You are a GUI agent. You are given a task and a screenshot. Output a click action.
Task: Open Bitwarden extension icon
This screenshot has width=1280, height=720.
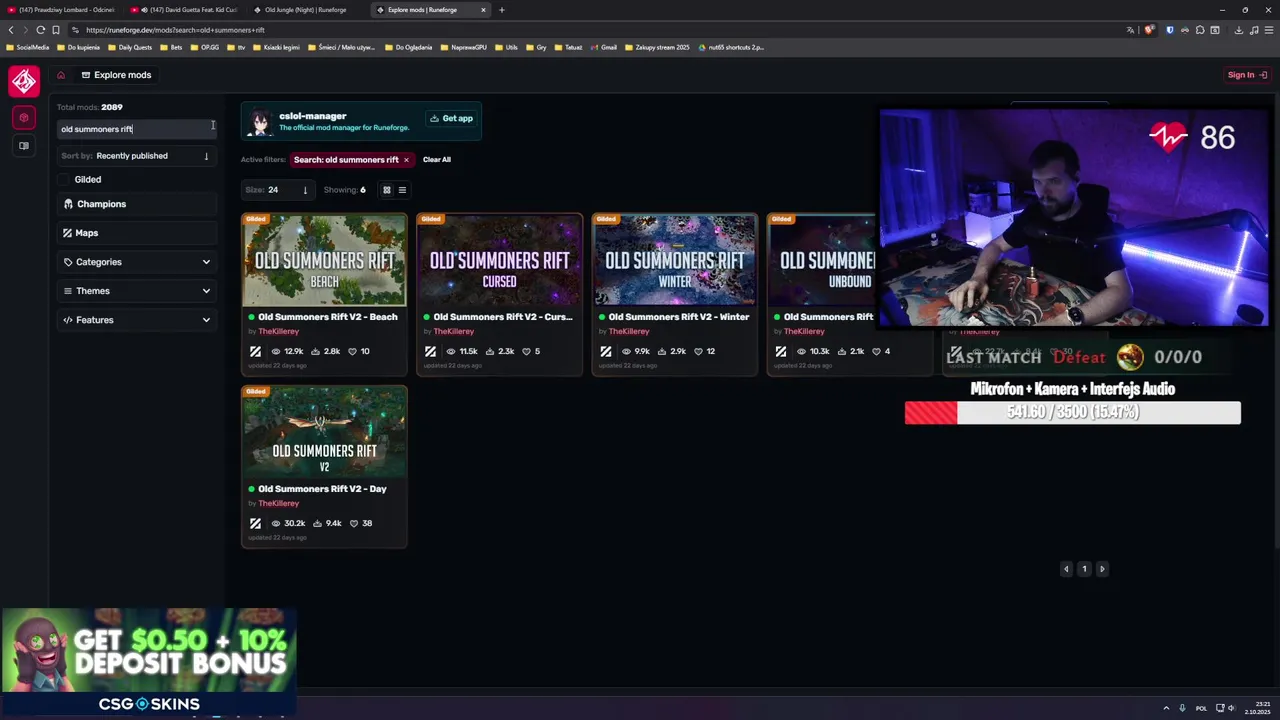coord(1170,30)
